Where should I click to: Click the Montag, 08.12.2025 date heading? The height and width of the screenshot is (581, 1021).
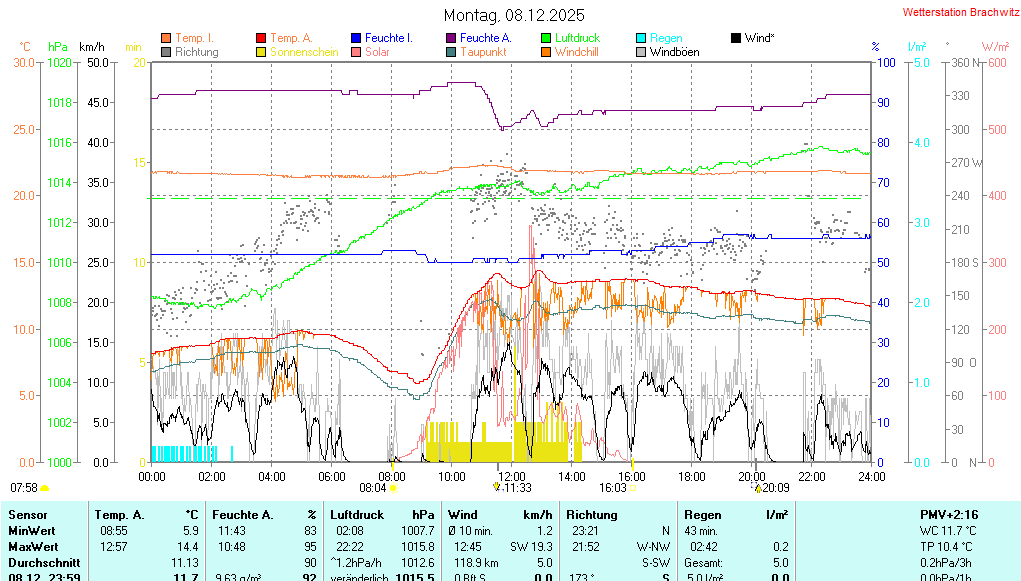tap(515, 15)
